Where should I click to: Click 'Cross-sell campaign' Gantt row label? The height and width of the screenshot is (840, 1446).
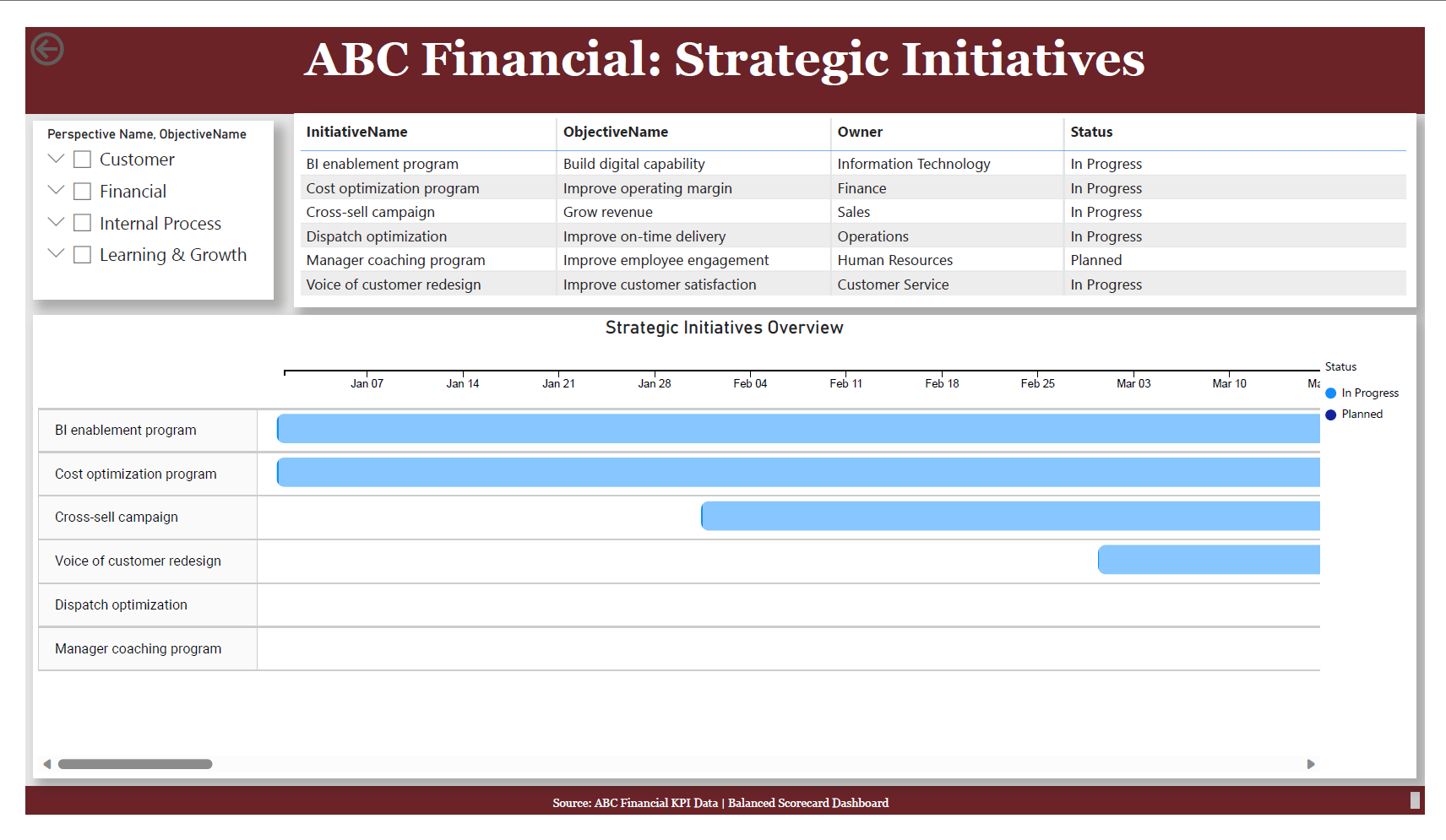tap(117, 517)
